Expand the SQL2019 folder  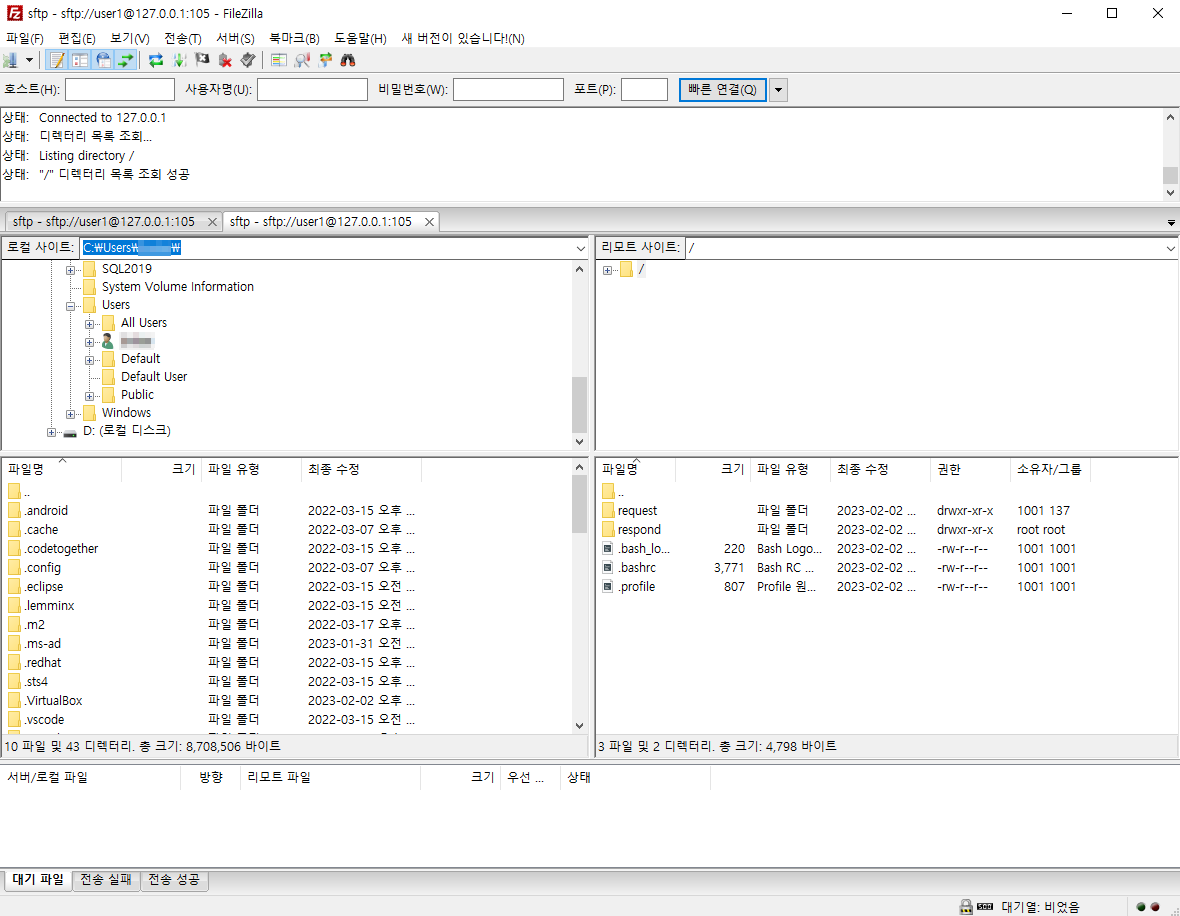[x=70, y=270]
